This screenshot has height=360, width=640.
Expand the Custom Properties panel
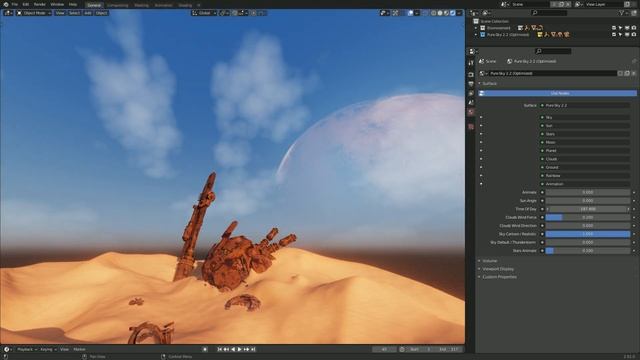[499, 277]
